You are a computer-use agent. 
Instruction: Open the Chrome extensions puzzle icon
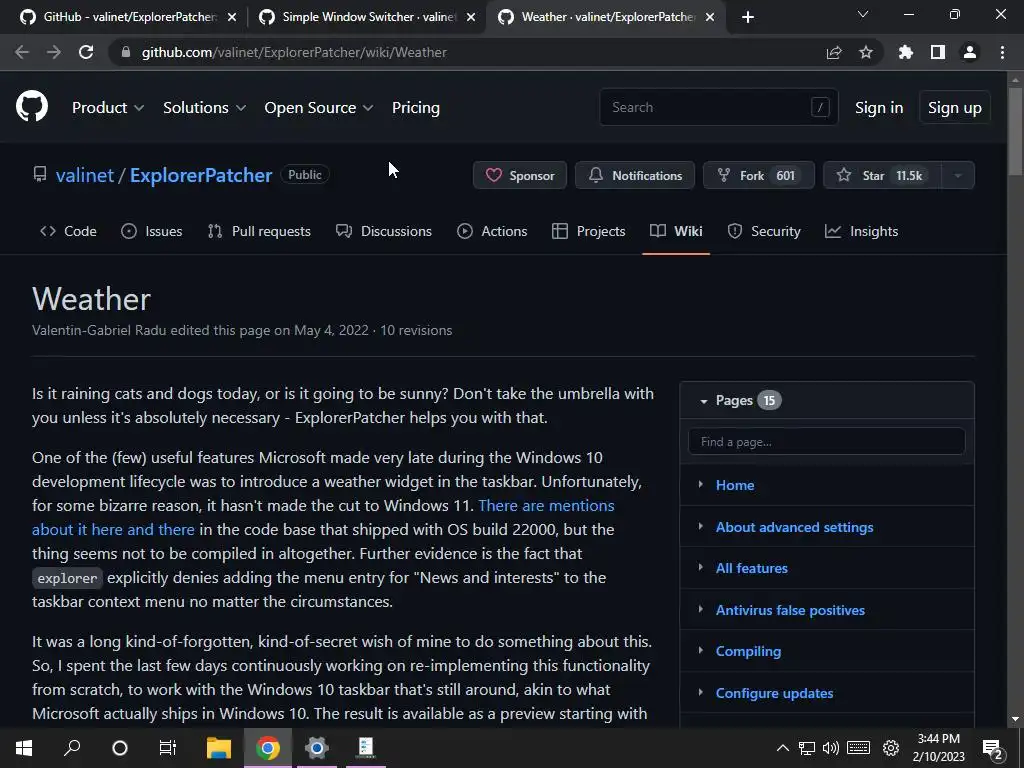[x=906, y=52]
